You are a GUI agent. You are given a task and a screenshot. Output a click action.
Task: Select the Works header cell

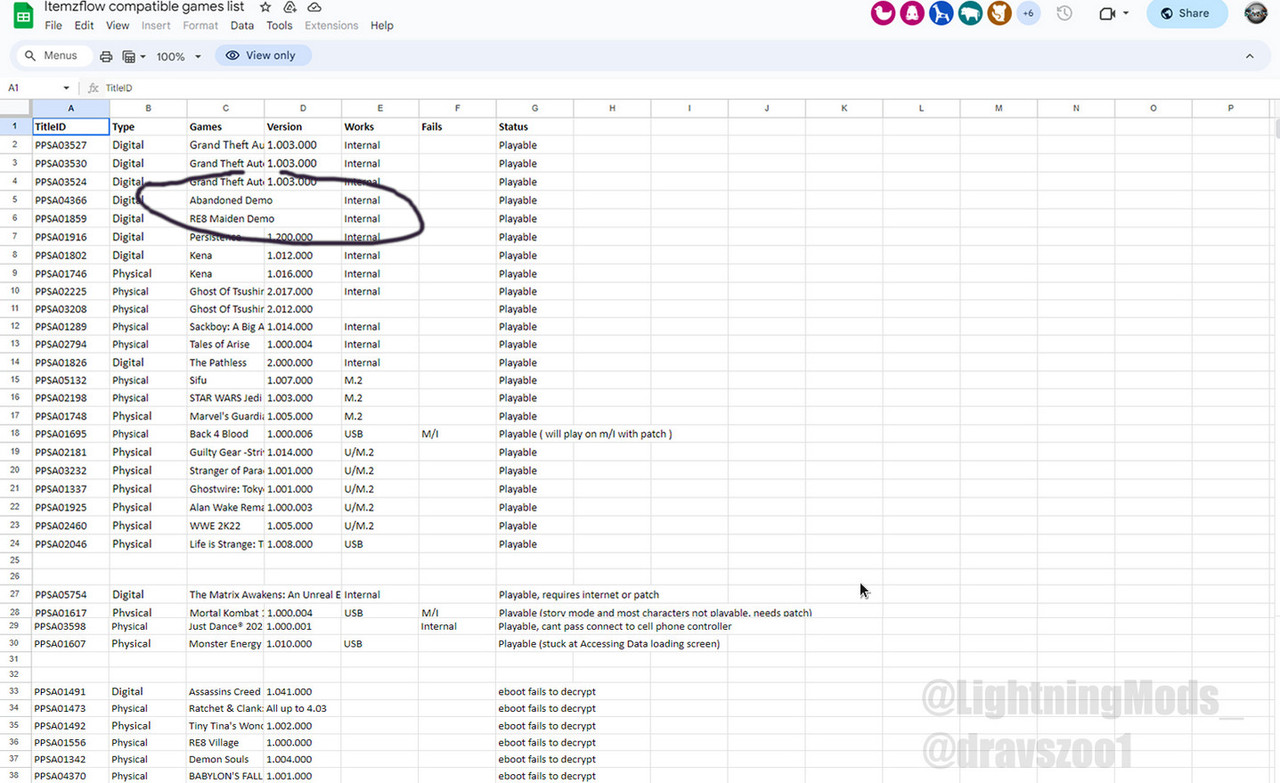click(380, 127)
